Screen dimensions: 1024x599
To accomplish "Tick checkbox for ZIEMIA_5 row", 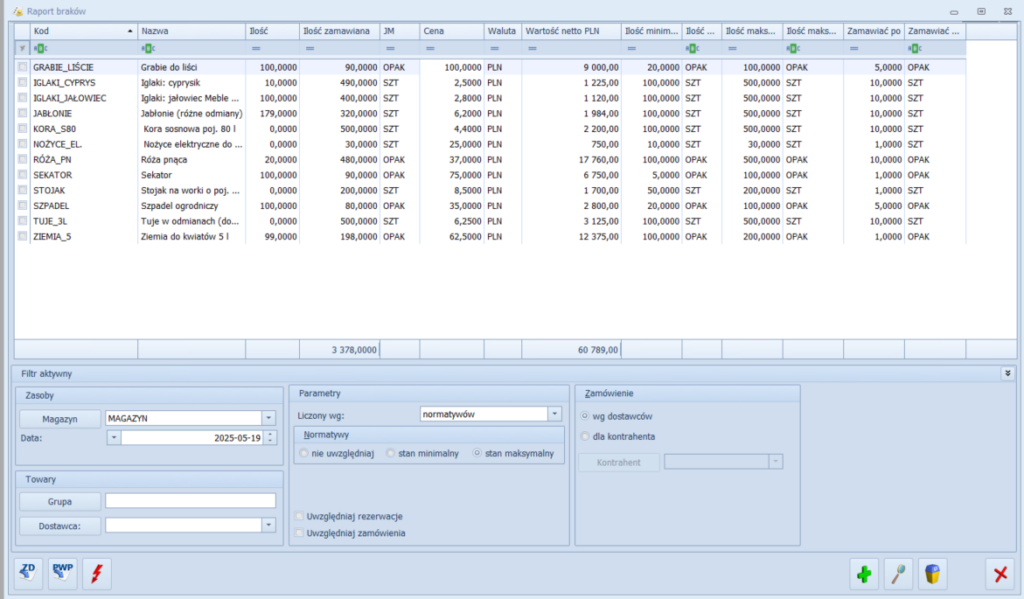I will (x=23, y=236).
